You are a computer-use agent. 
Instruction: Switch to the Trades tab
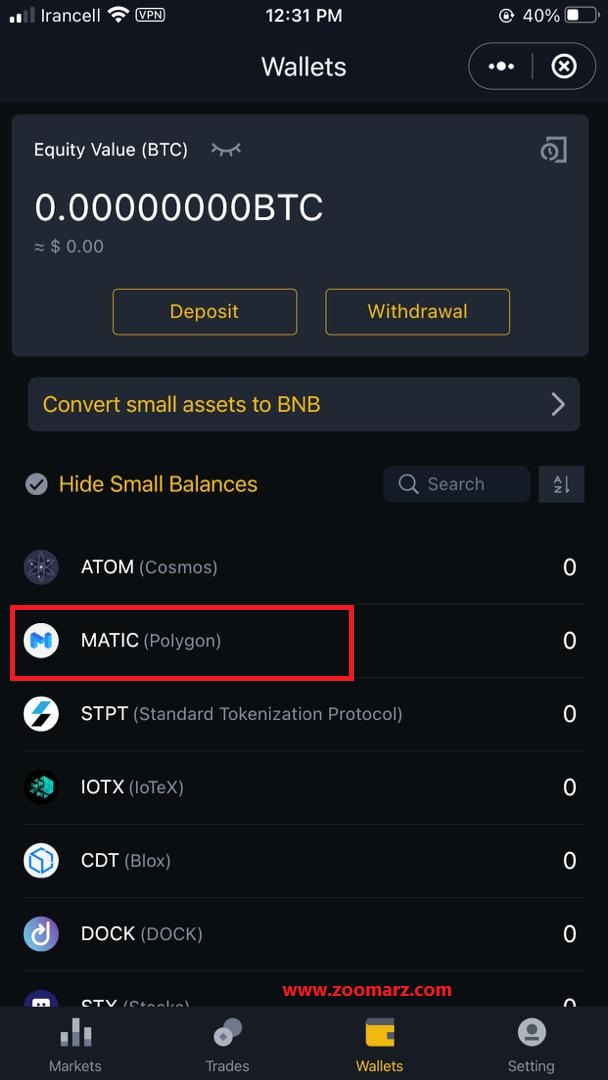click(228, 1045)
